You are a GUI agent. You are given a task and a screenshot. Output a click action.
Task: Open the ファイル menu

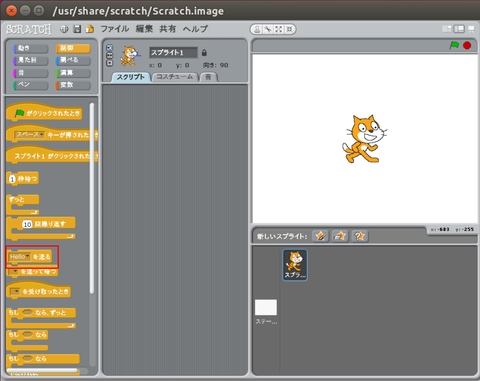click(x=115, y=29)
